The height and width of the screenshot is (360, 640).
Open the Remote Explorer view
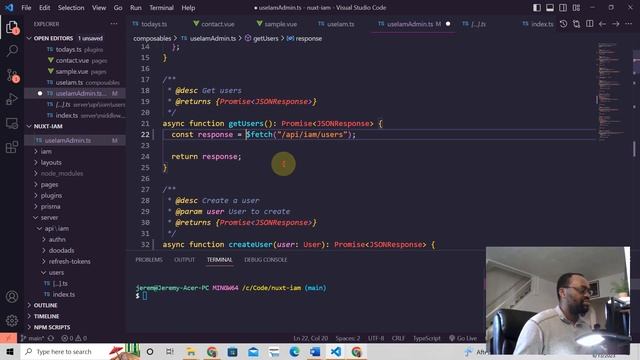(12, 123)
